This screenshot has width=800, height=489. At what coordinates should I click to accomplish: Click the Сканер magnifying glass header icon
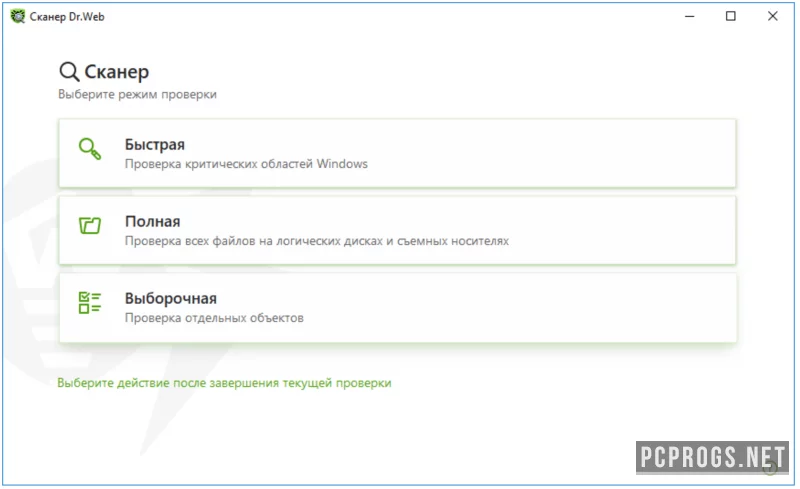coord(69,72)
